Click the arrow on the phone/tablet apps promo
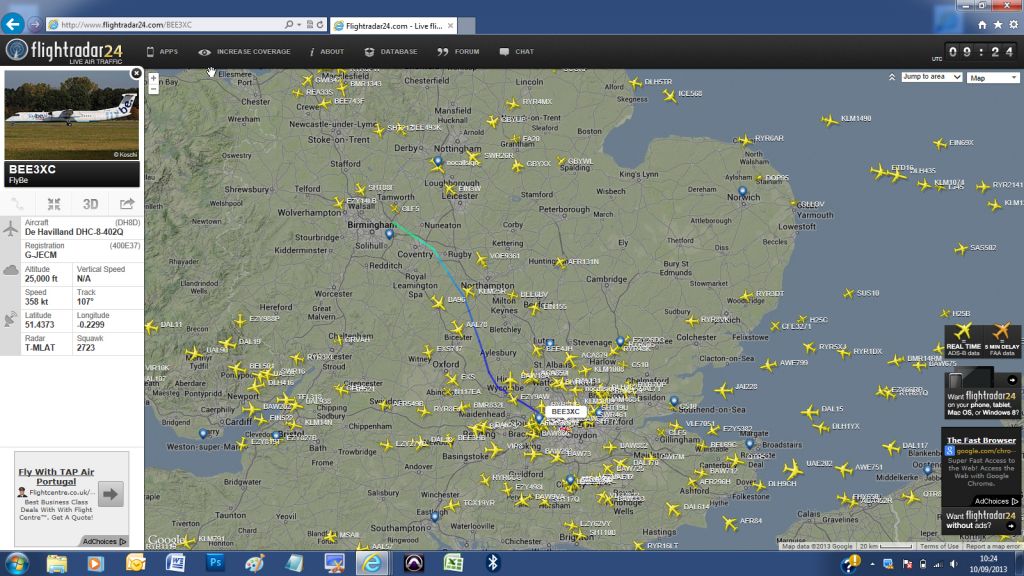This screenshot has height=576, width=1024. (x=1012, y=380)
